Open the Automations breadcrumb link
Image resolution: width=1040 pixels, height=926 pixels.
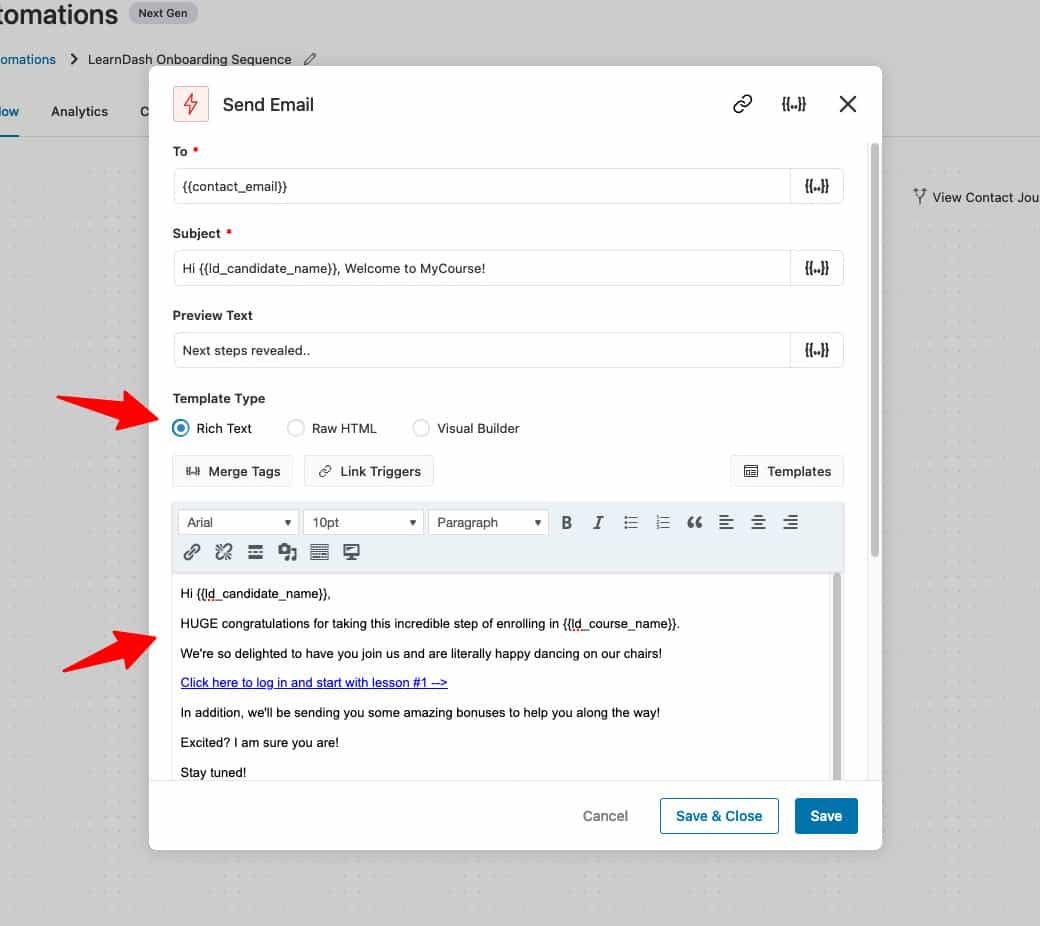(27, 59)
